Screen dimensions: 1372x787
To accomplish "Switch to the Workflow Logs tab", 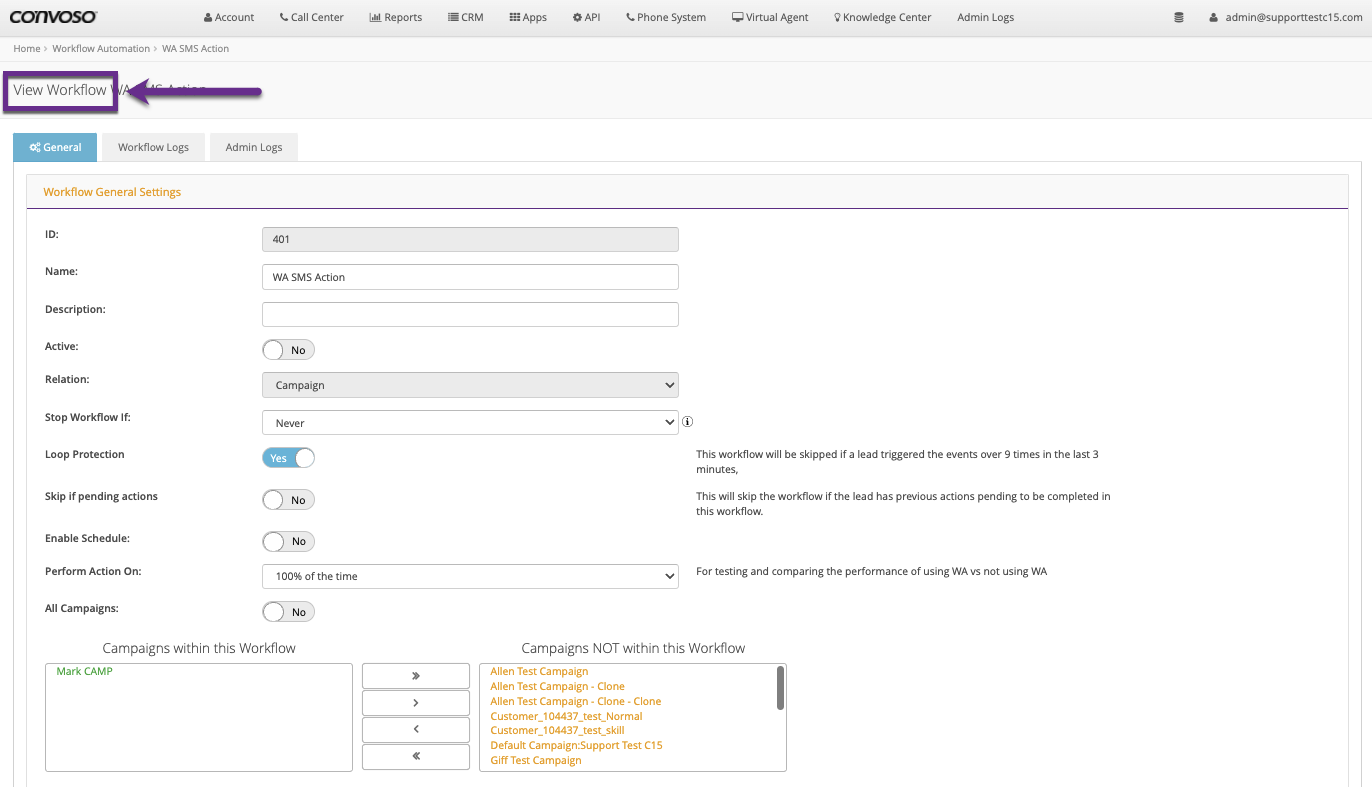I will point(153,147).
